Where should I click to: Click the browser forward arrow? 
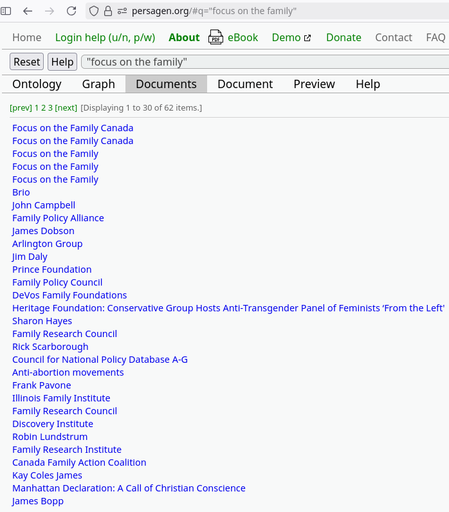coord(49,11)
